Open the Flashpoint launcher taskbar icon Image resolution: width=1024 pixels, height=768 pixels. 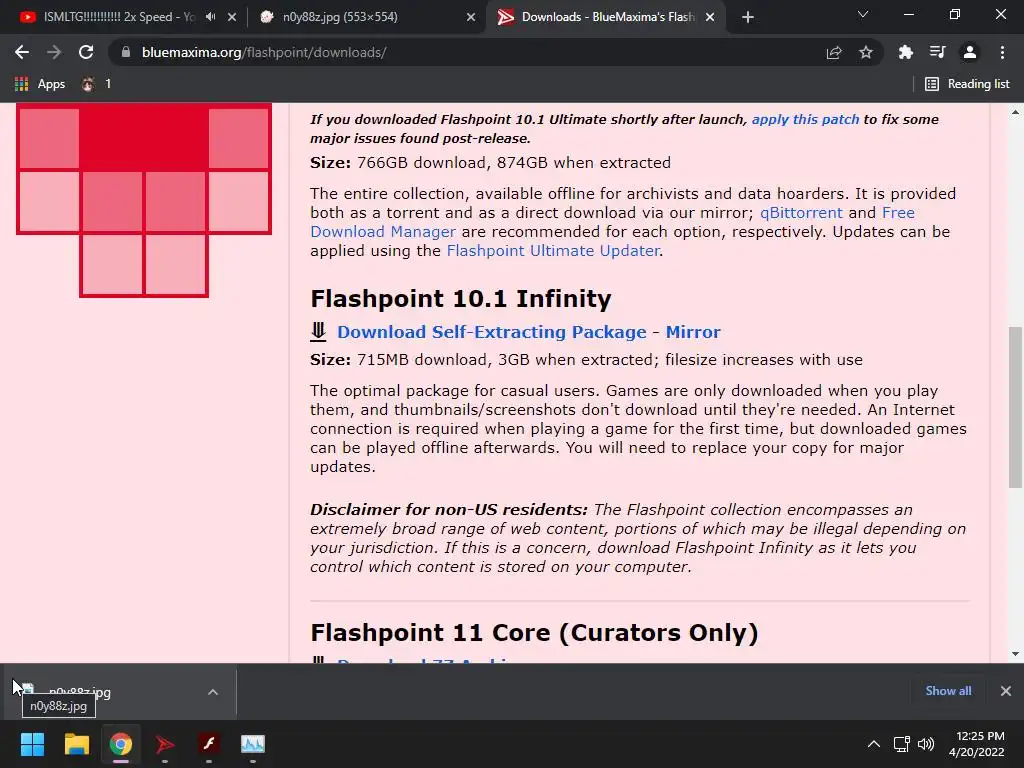[x=165, y=744]
